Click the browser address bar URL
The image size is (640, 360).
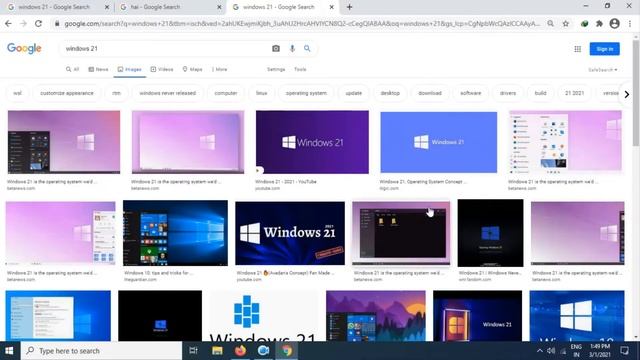point(302,24)
